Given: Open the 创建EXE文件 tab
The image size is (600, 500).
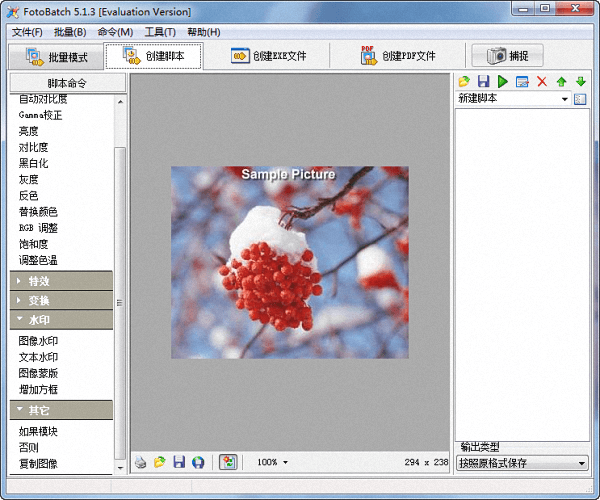Looking at the screenshot, I should click(268, 56).
